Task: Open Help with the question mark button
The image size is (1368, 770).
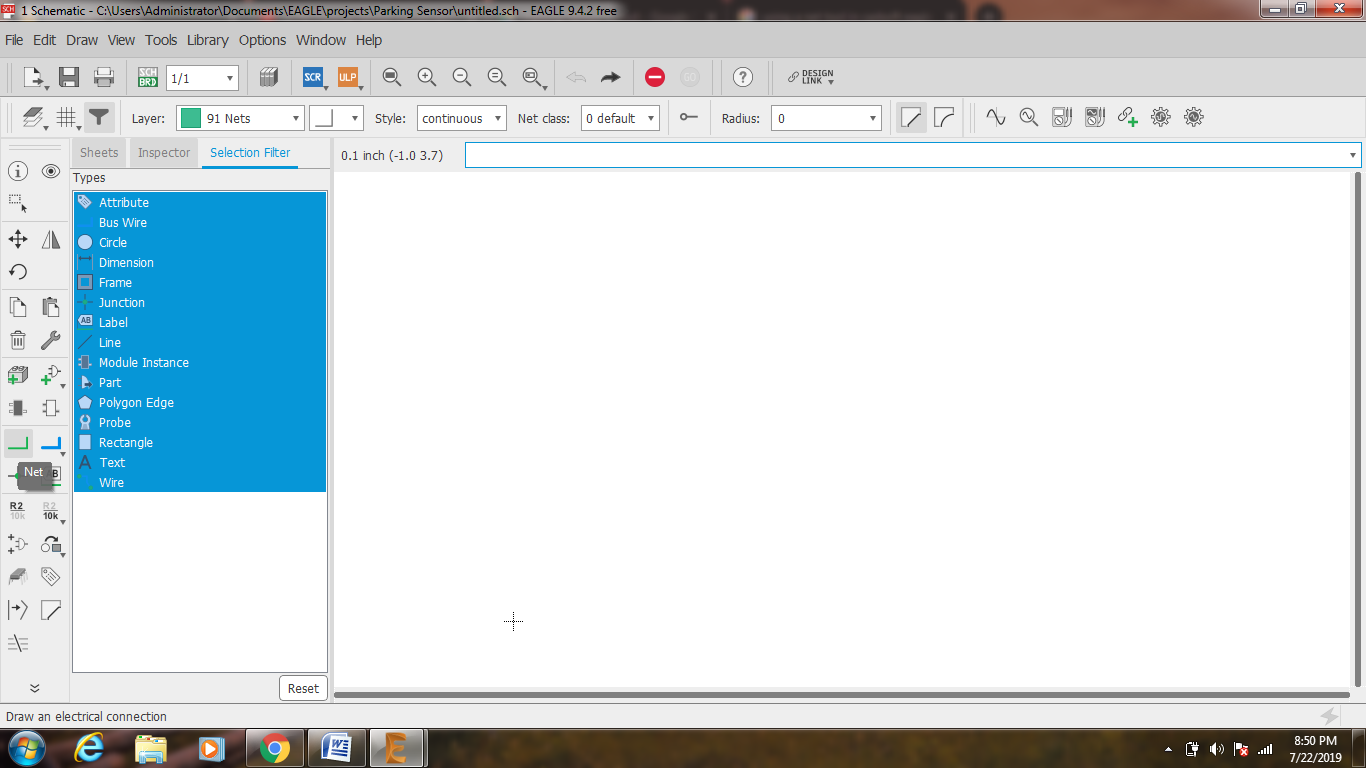Action: point(742,77)
